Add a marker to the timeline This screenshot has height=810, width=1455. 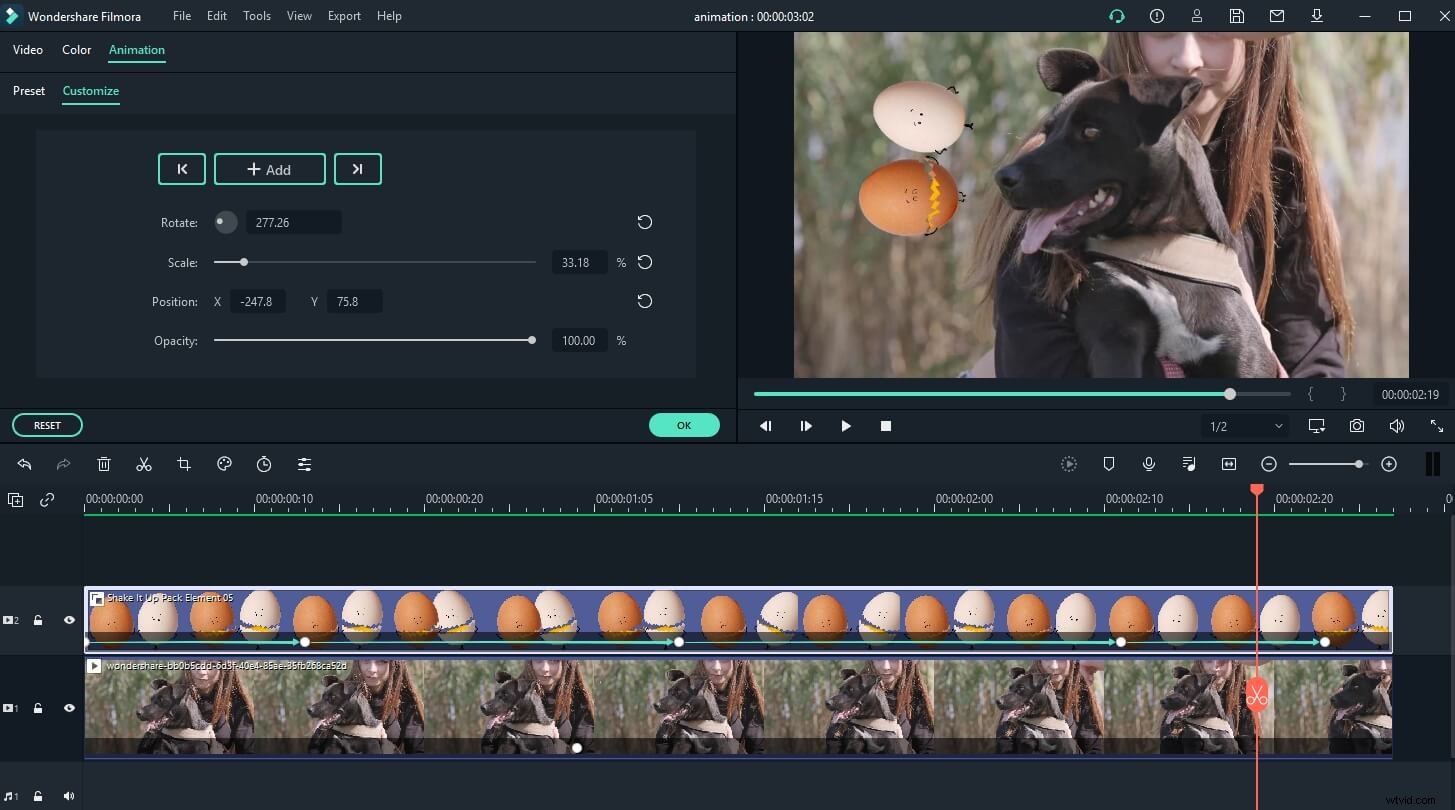pos(1108,463)
